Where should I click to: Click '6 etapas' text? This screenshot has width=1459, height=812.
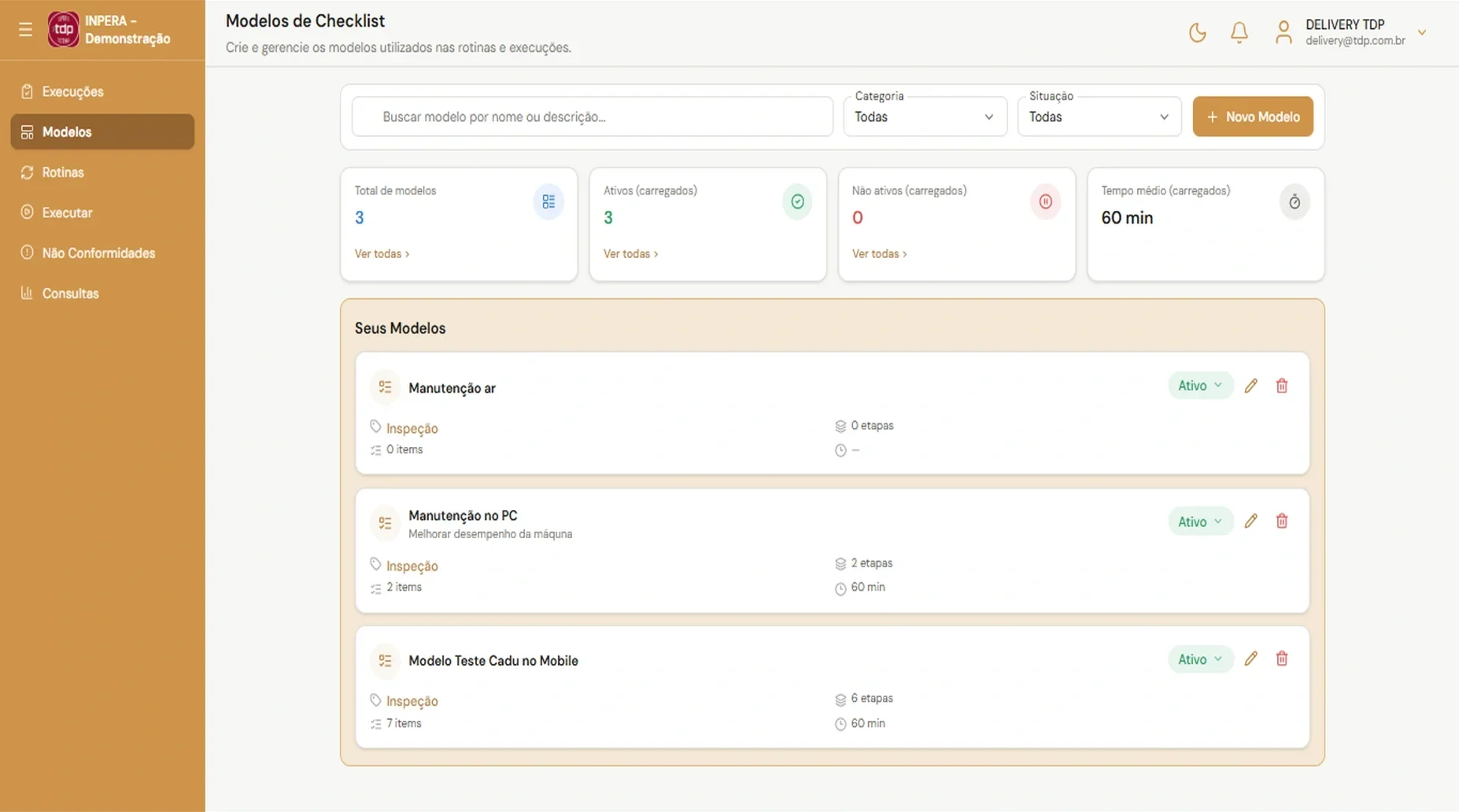pos(872,698)
